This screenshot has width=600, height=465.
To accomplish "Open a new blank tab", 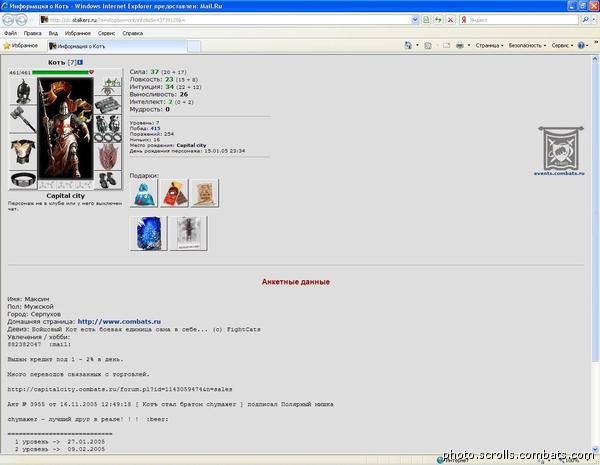I will (194, 46).
